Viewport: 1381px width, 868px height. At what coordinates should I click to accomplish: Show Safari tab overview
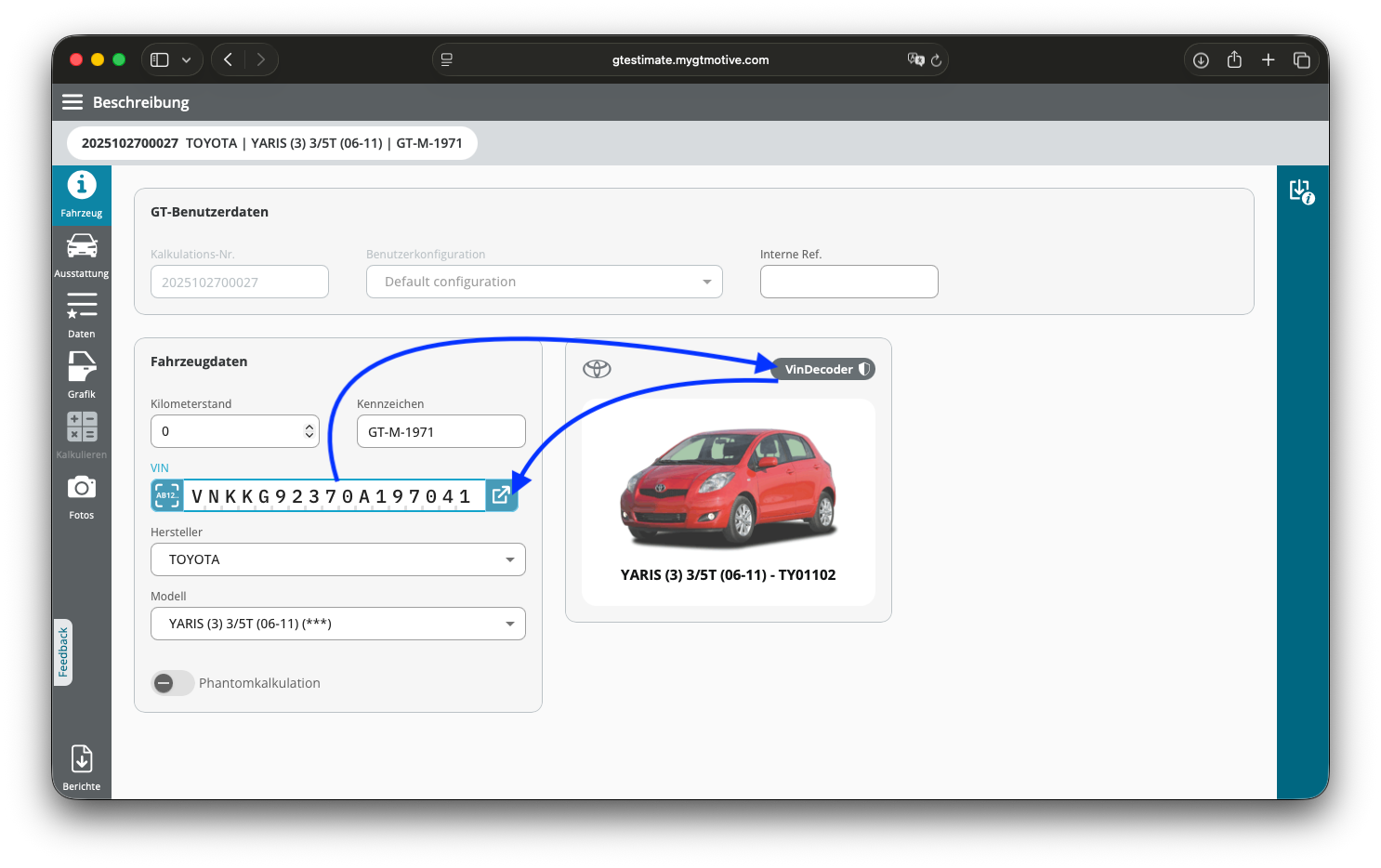(x=1302, y=59)
